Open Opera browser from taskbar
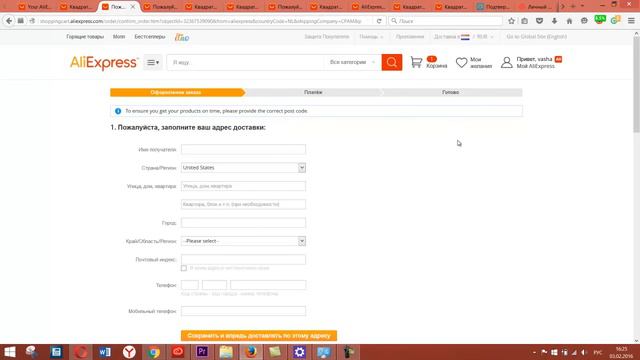 [81, 352]
